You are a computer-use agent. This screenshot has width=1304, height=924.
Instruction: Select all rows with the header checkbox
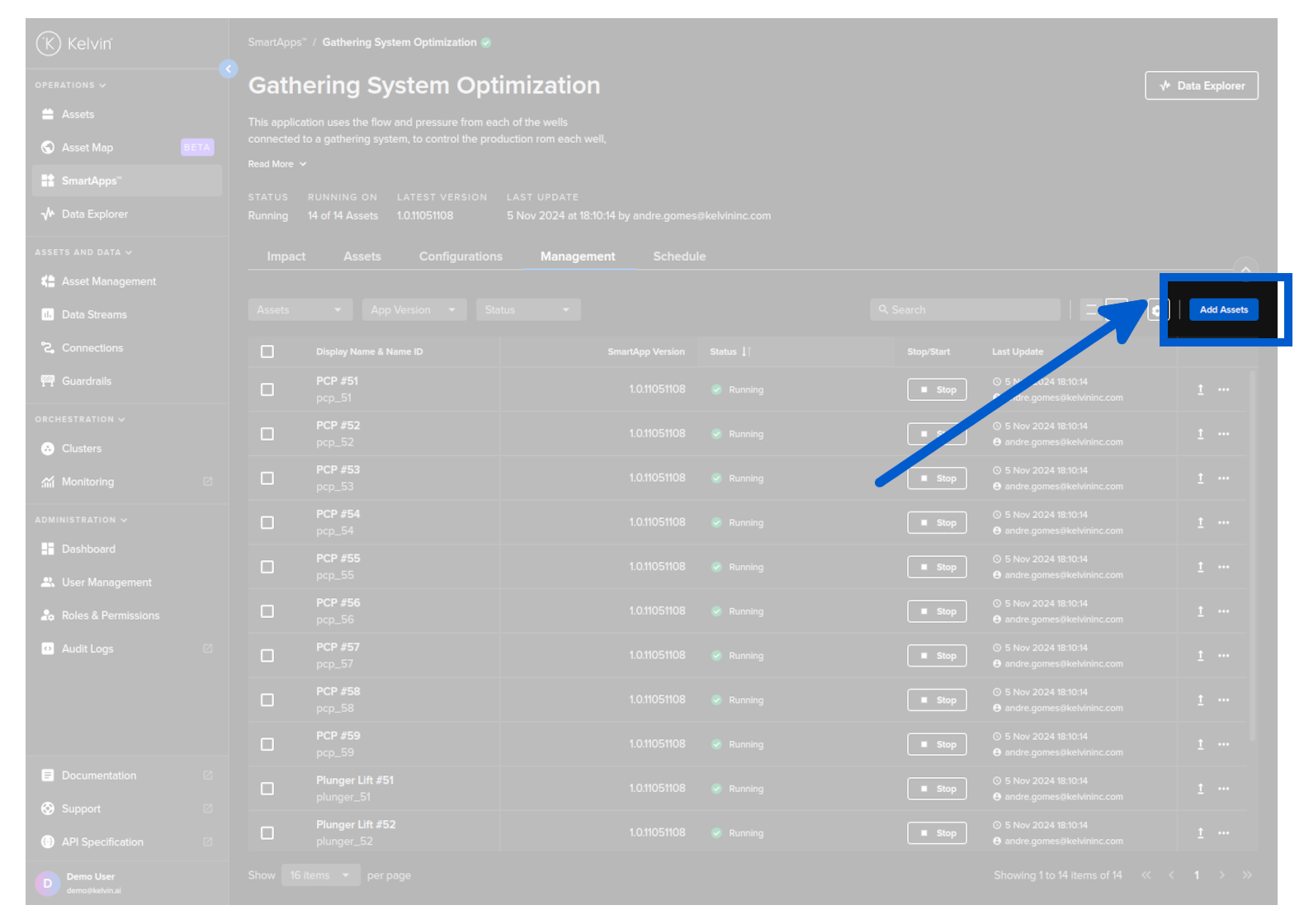tap(267, 352)
